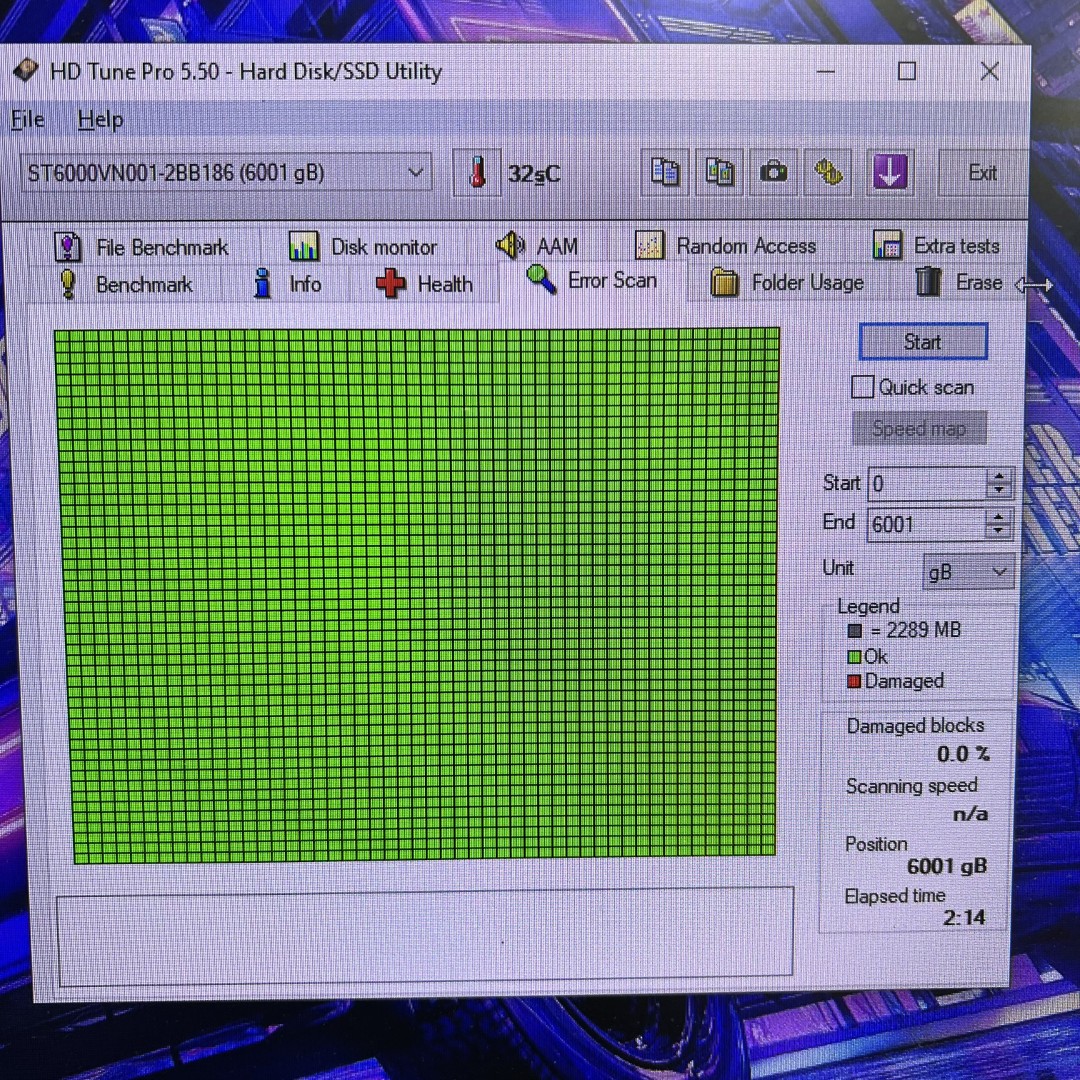
Task: Expand the ST6000VN001 drive selection dropdown
Action: pos(415,173)
